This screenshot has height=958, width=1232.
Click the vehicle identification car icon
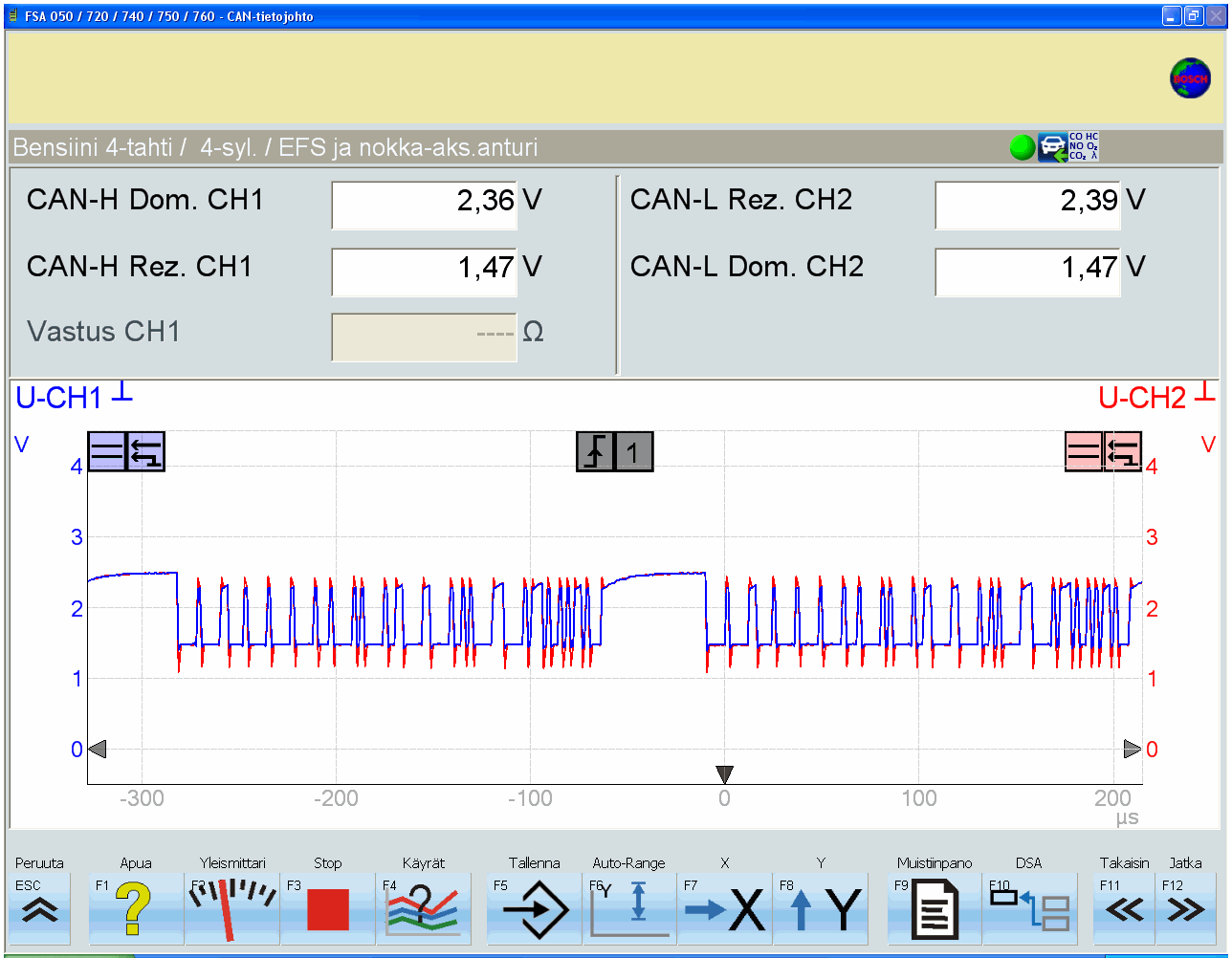click(x=1053, y=147)
